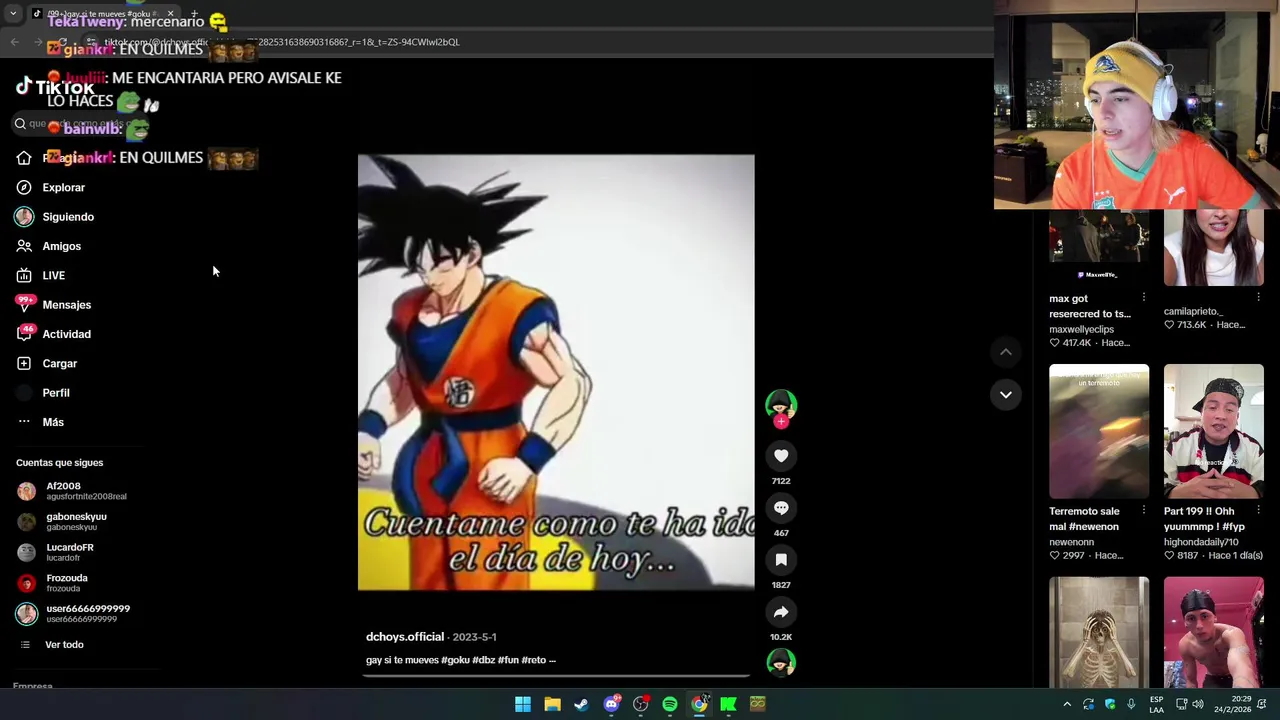Open followed account Frozouda
1280x720 pixels.
pos(53,583)
